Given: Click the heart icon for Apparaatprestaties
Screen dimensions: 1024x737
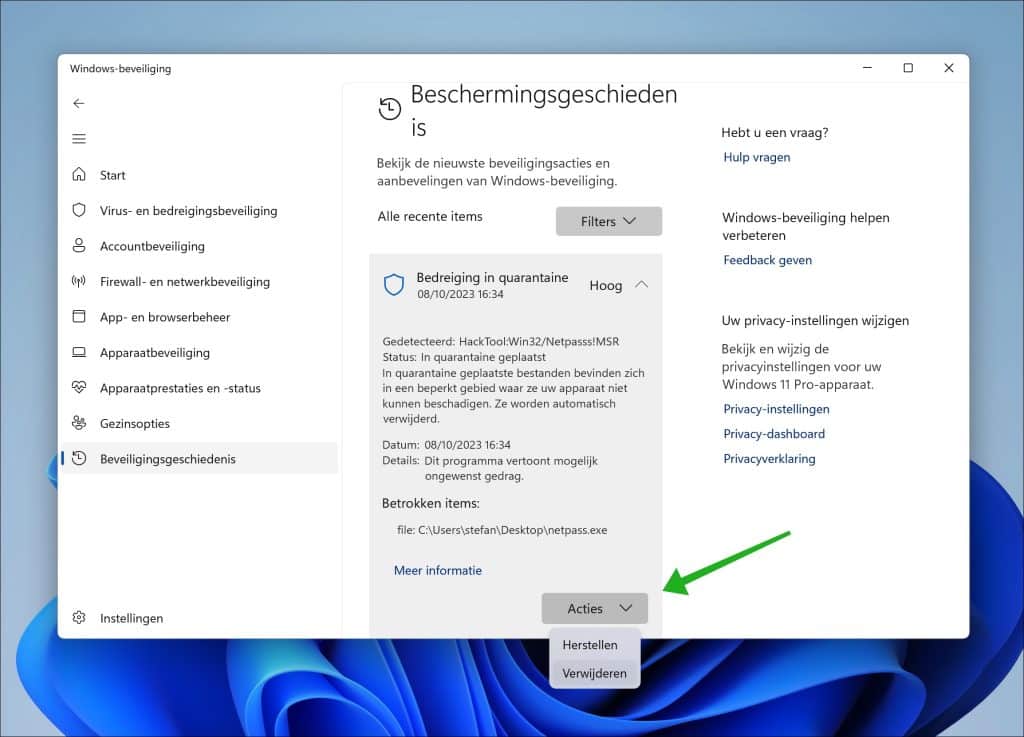Looking at the screenshot, I should click(79, 388).
